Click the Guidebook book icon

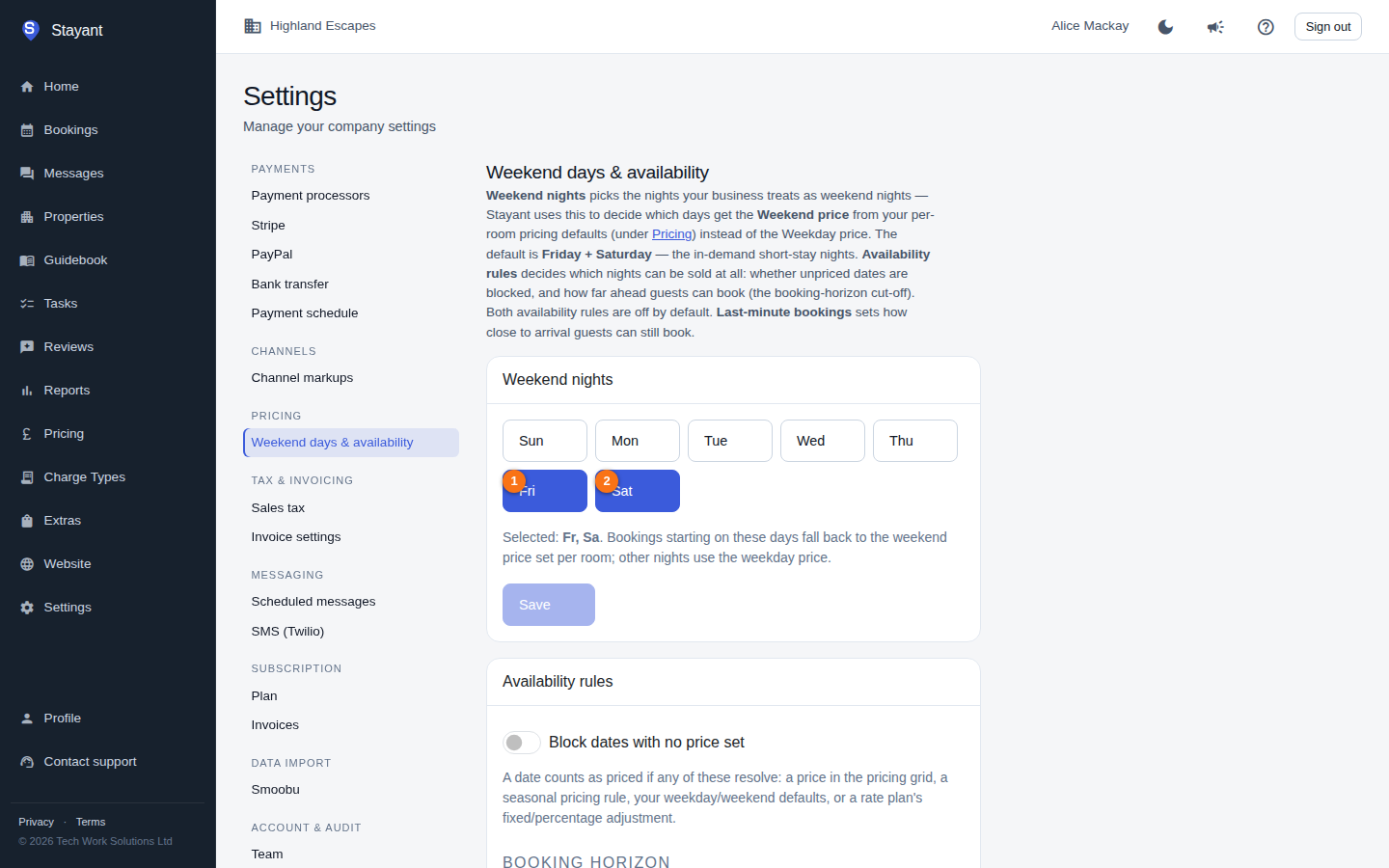click(x=27, y=260)
